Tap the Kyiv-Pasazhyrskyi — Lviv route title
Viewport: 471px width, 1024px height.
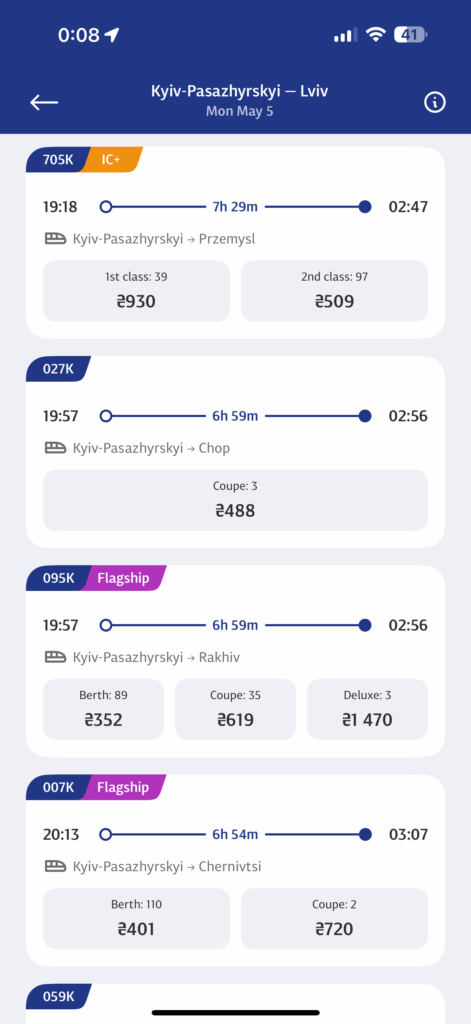[239, 91]
